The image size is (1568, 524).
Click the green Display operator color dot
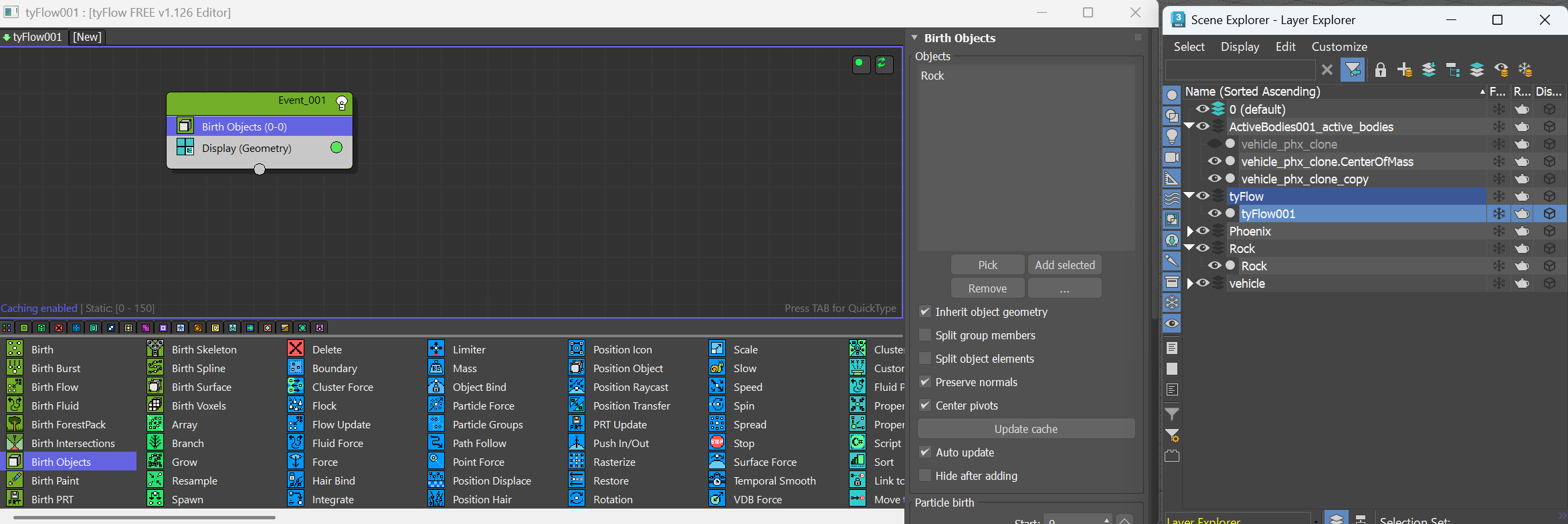[336, 147]
